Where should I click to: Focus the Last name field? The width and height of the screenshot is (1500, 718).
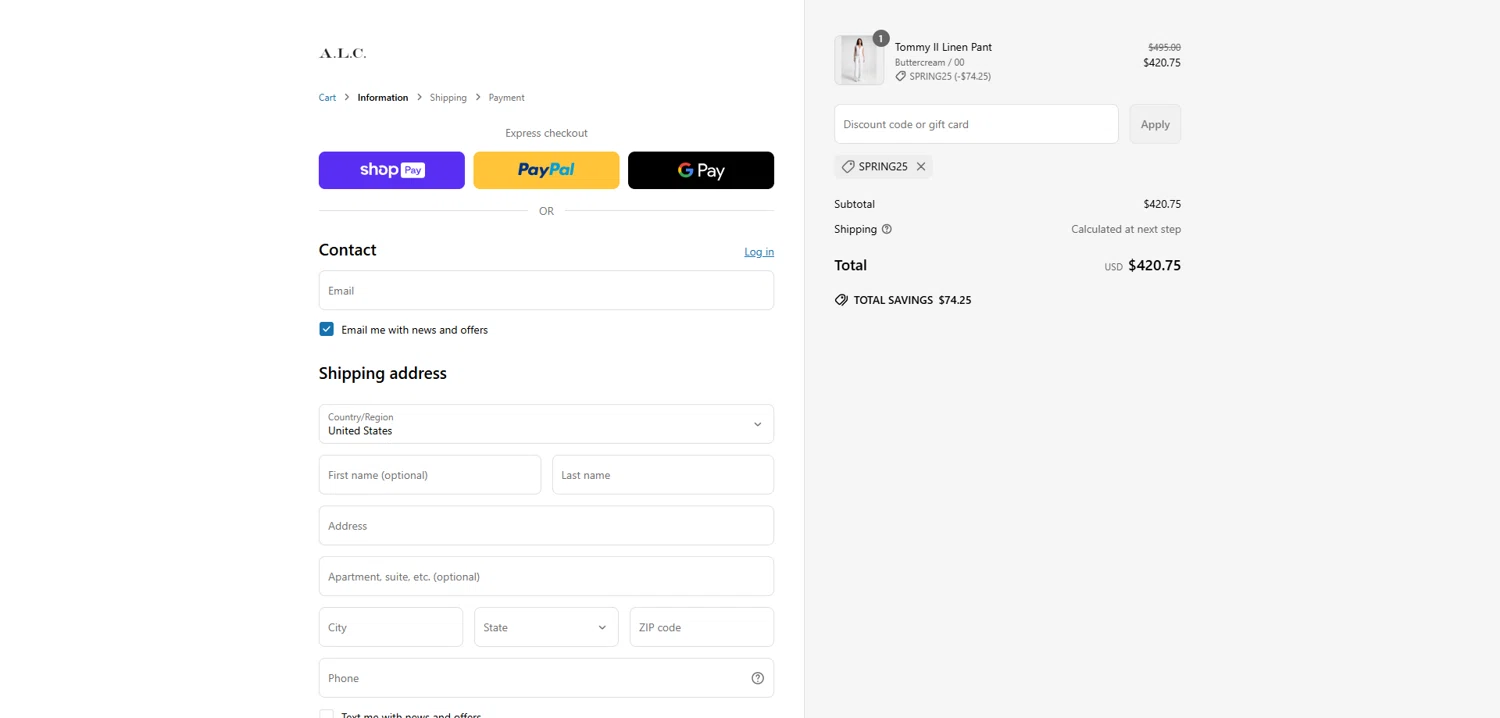tap(663, 475)
